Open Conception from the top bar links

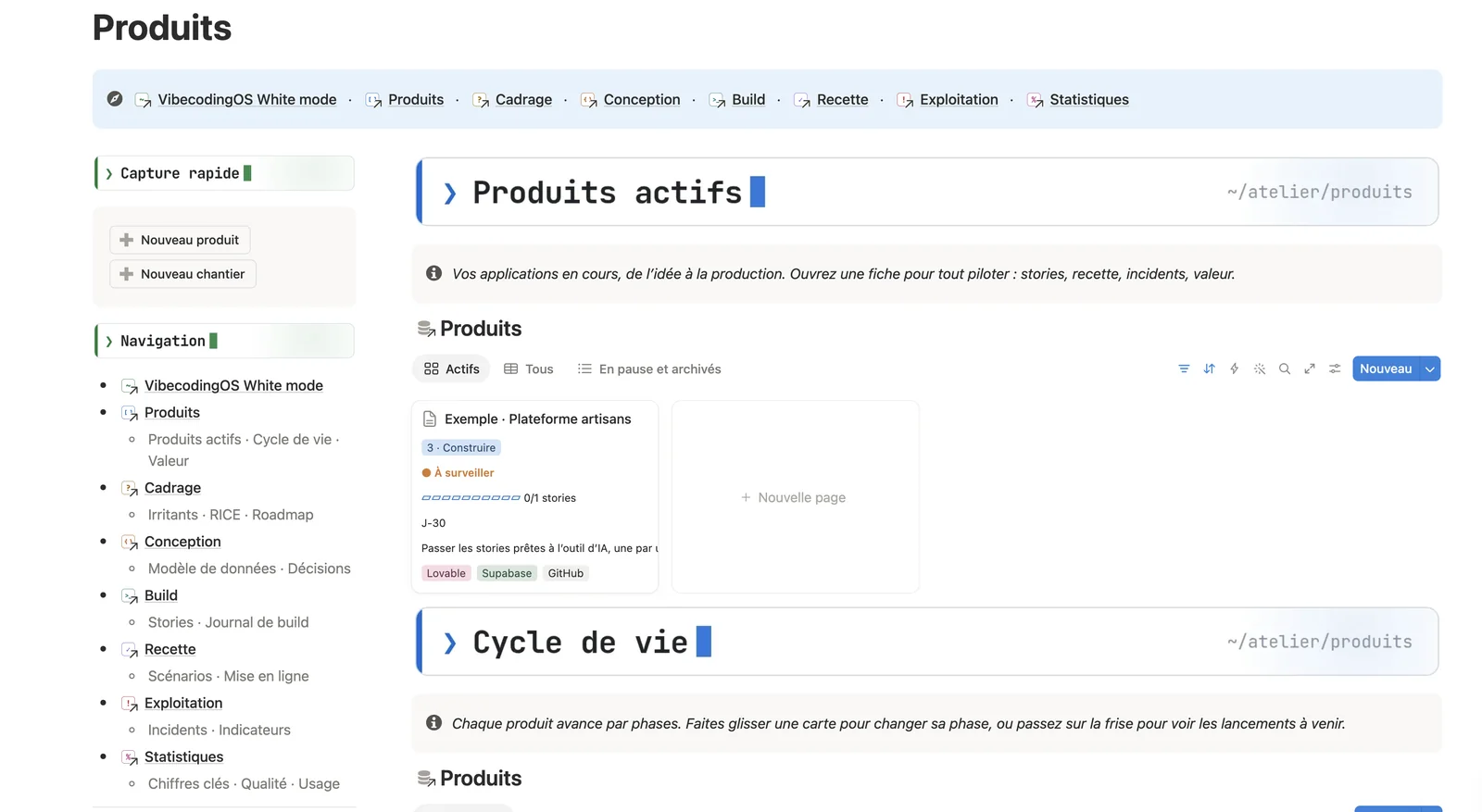tap(642, 99)
